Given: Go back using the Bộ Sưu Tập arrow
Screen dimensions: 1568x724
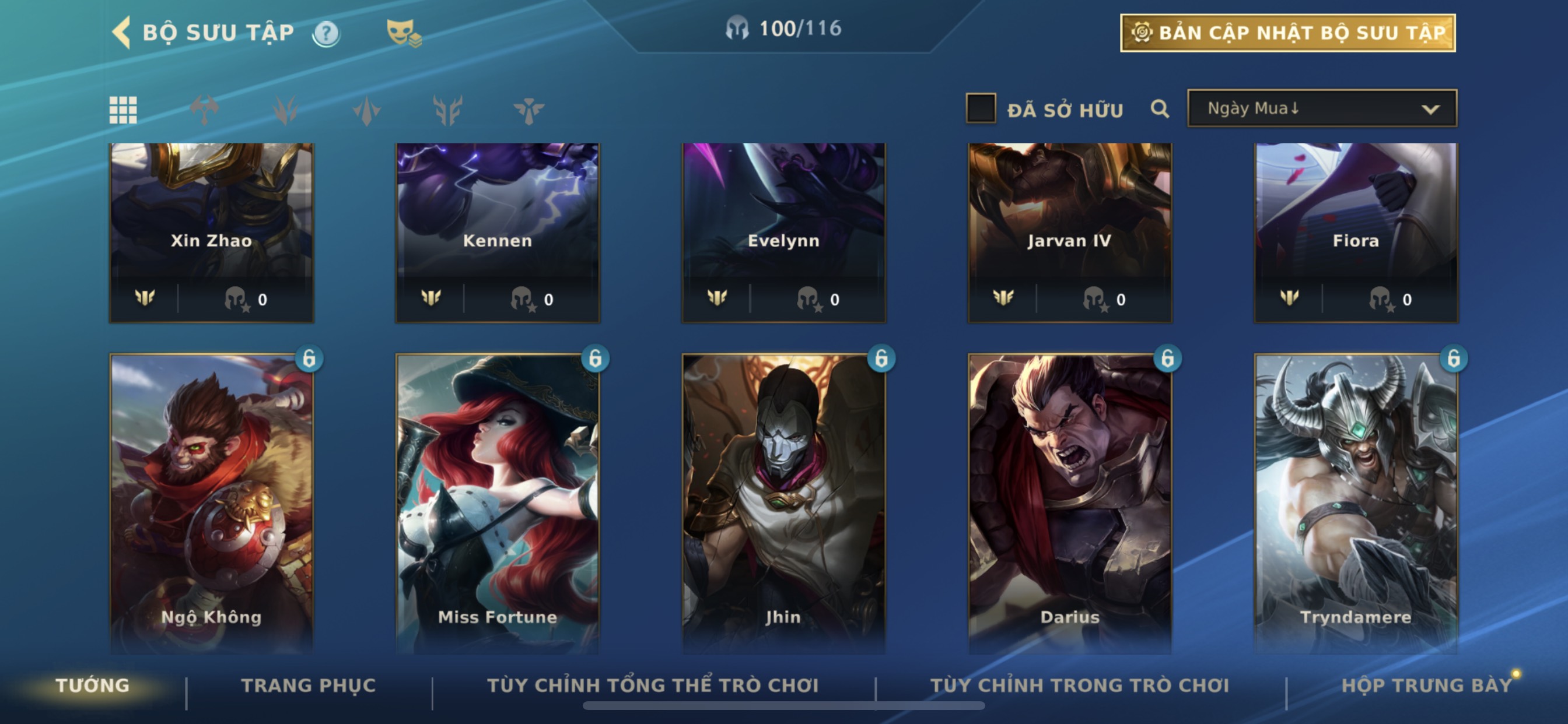Looking at the screenshot, I should point(122,32).
